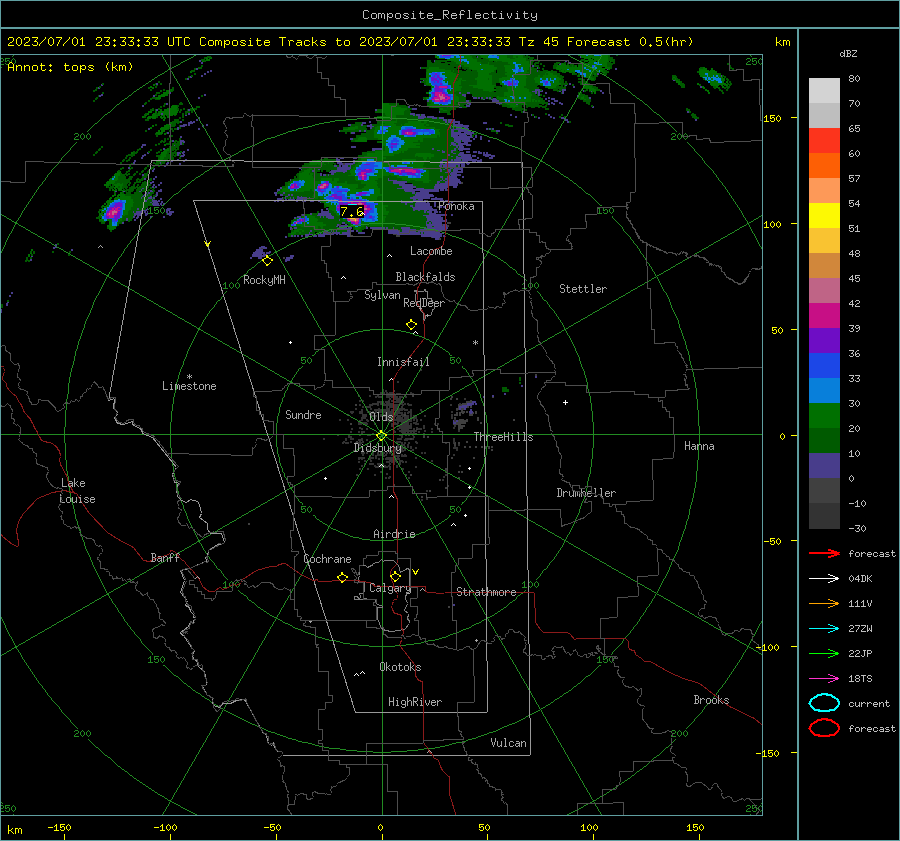The image size is (900, 841).
Task: Click the light gray 80-70 dBZ swatch
Action: click(x=824, y=91)
